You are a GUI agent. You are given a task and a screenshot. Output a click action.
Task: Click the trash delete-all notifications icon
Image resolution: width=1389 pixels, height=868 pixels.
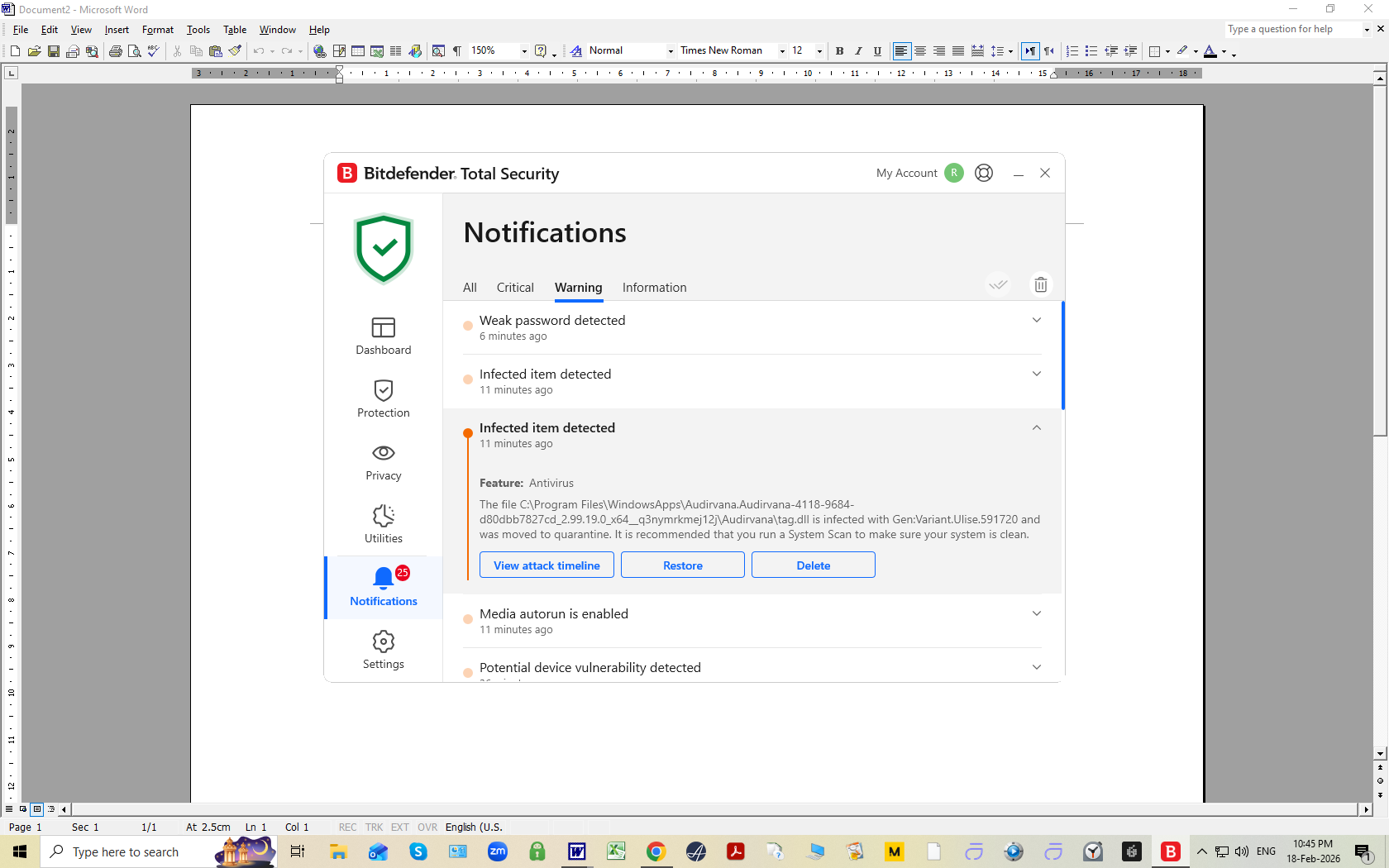(x=1041, y=285)
